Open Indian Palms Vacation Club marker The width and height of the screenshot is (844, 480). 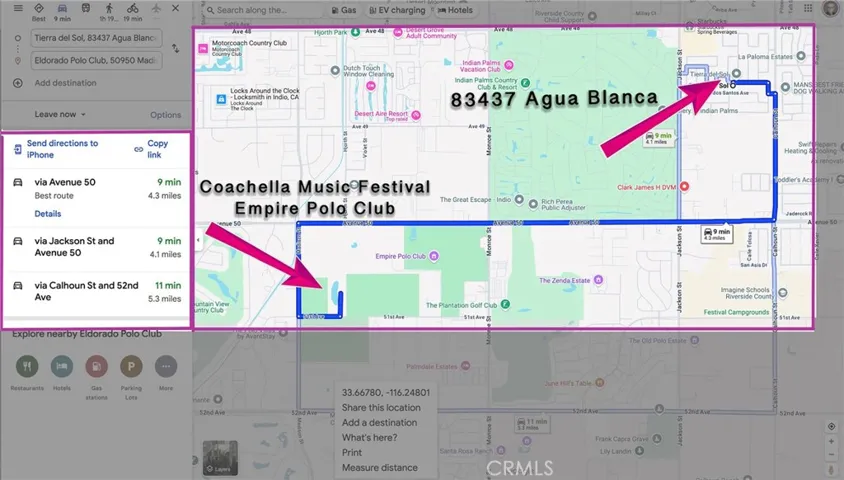click(x=509, y=65)
